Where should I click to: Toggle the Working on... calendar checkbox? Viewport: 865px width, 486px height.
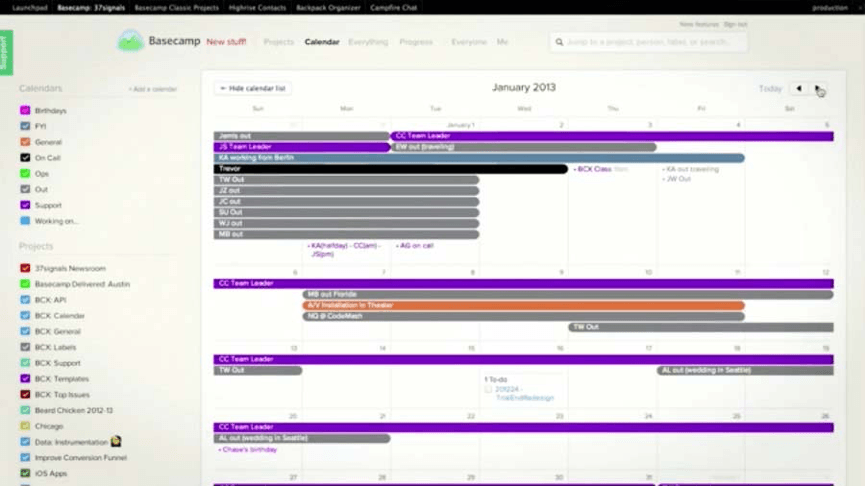pos(25,221)
